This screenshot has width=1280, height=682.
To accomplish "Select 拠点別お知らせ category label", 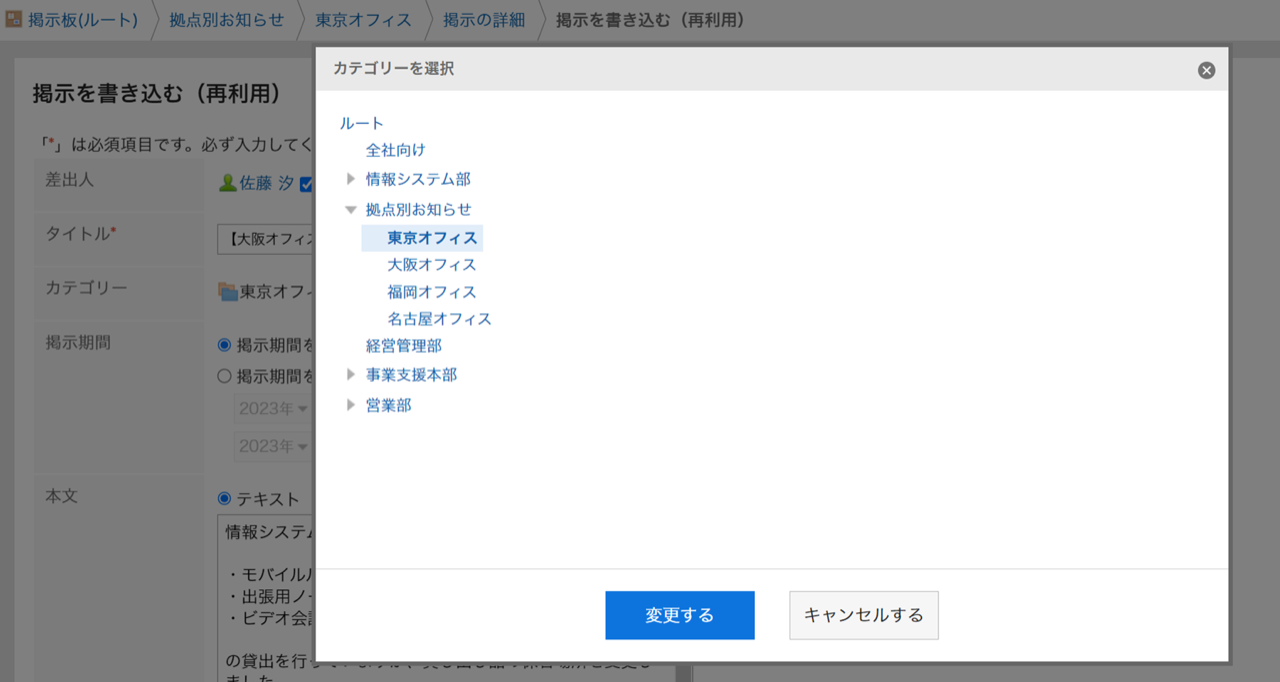I will tap(418, 209).
